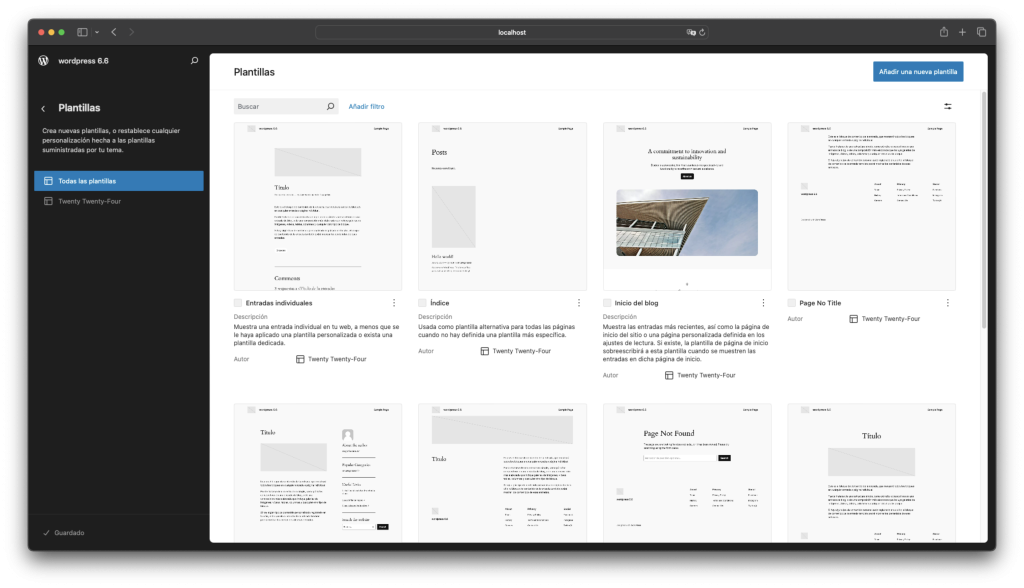Reload the page with refresh icon

tap(702, 33)
